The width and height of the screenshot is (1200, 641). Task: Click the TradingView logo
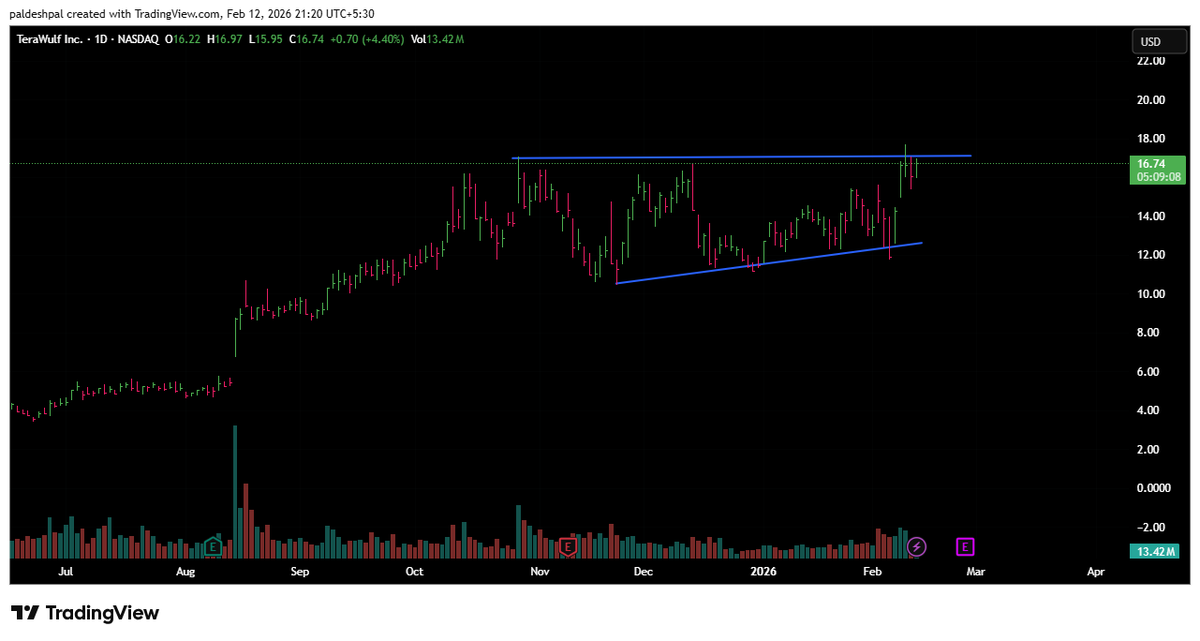[85, 613]
